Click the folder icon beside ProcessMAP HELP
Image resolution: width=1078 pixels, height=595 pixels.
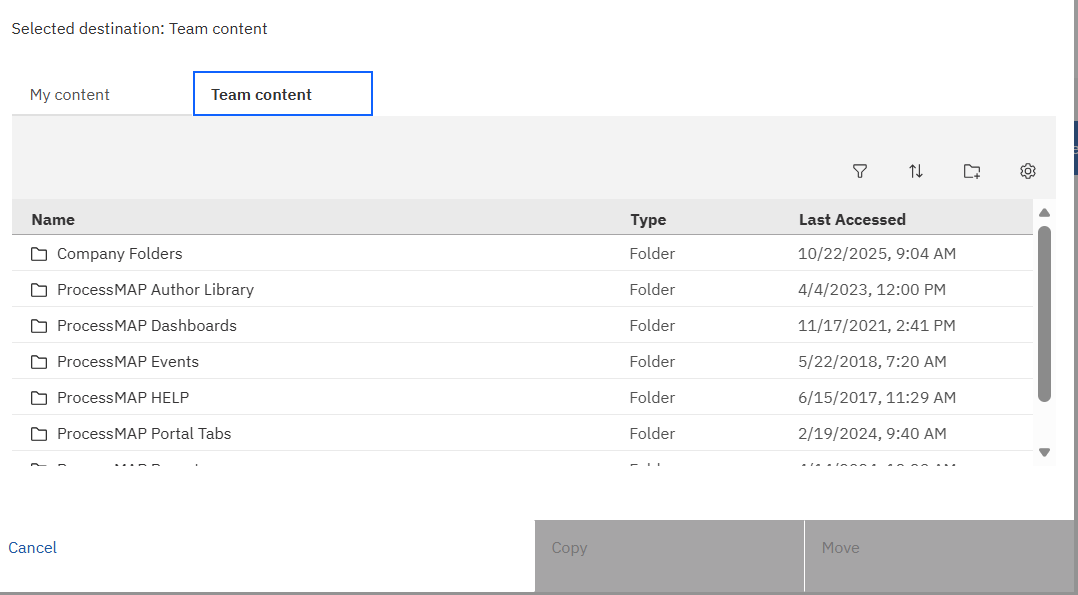pos(39,398)
